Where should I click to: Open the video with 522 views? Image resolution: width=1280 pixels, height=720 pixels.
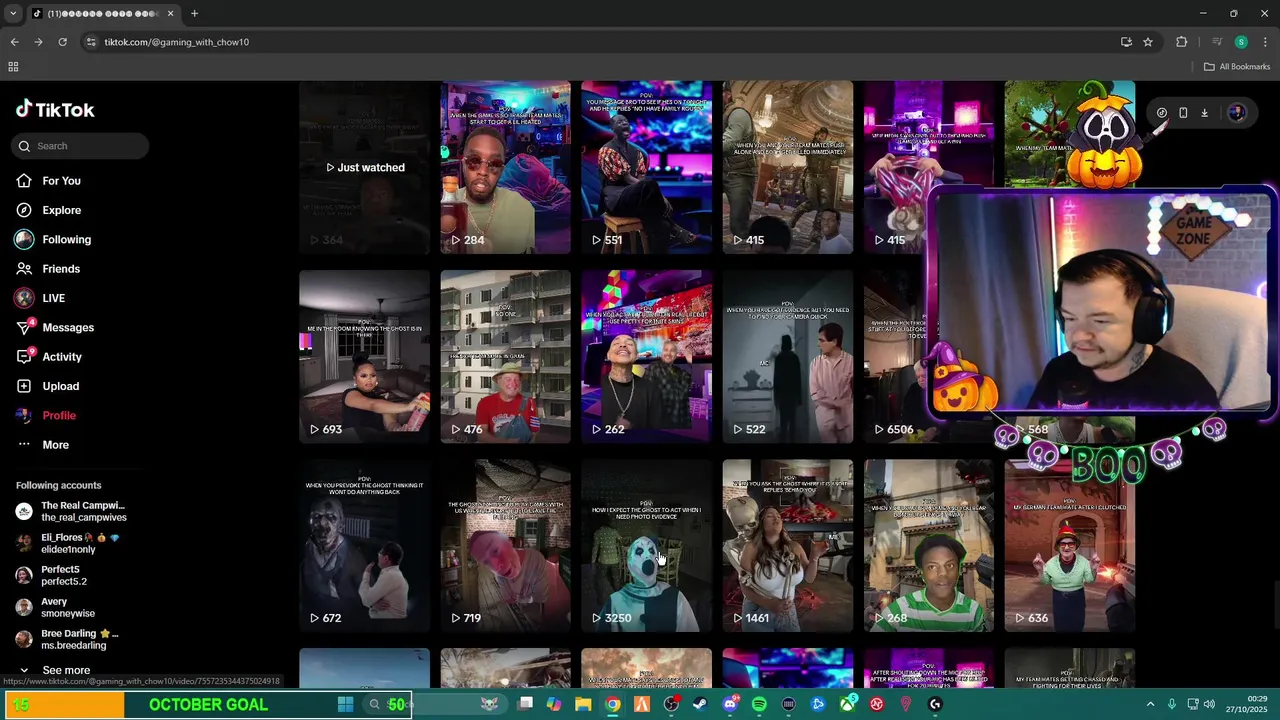tap(787, 356)
